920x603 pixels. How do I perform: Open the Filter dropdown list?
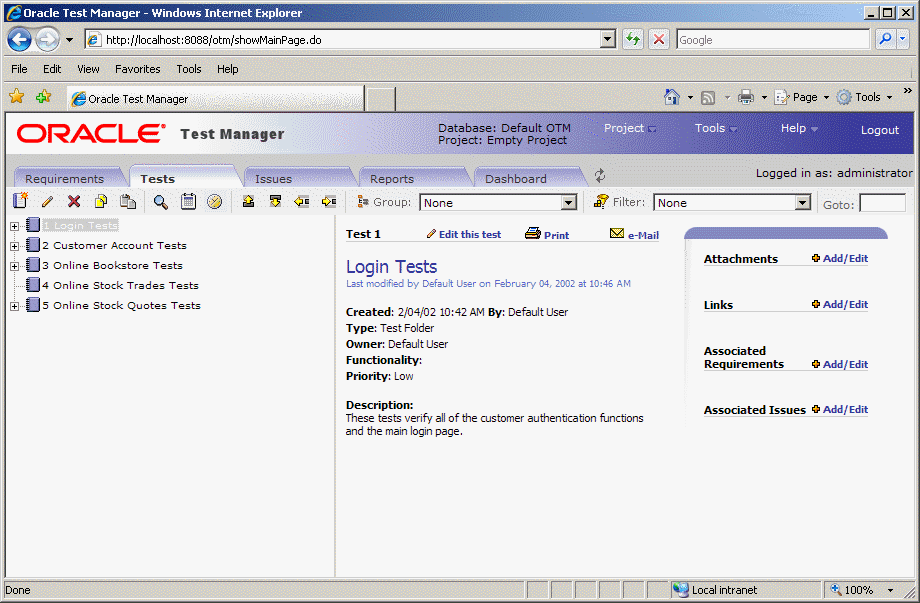pyautogui.click(x=803, y=202)
